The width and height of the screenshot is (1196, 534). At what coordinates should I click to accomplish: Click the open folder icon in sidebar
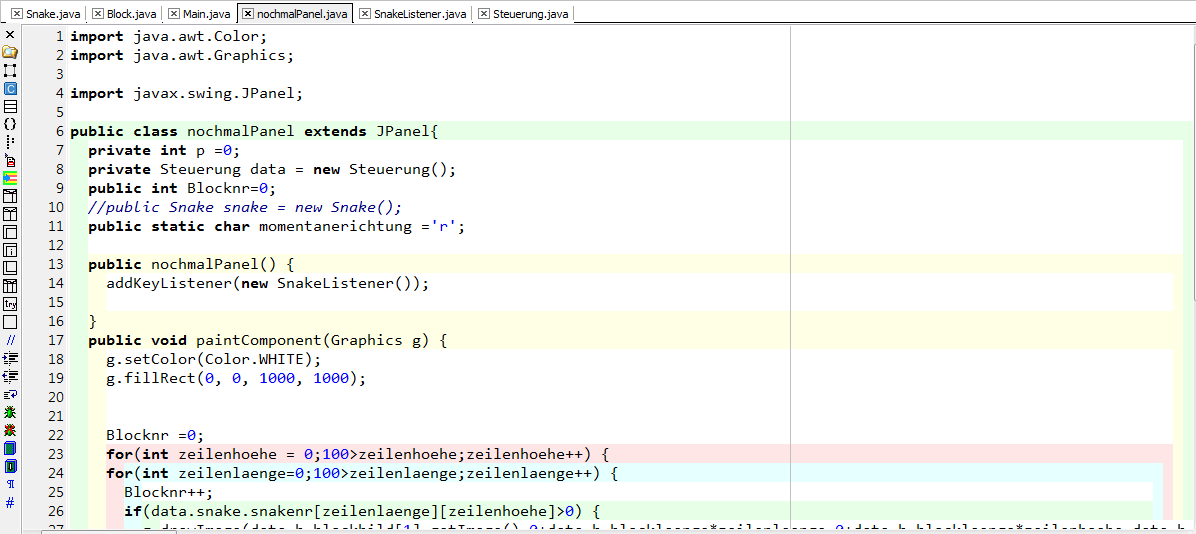pos(10,52)
